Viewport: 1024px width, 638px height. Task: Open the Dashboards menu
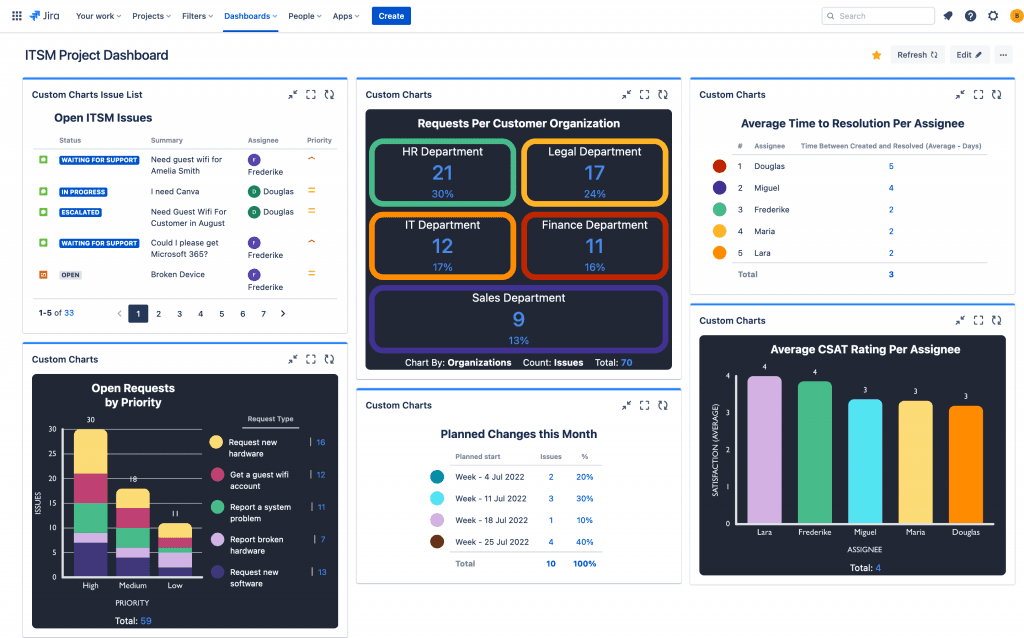pyautogui.click(x=250, y=16)
